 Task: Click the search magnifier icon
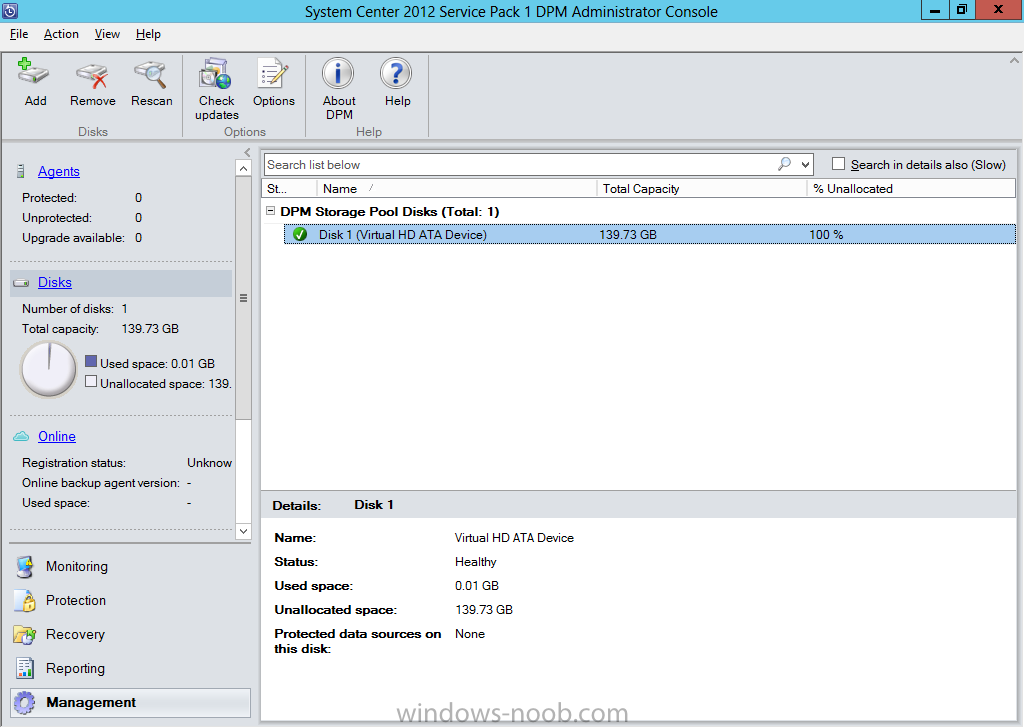click(x=784, y=164)
